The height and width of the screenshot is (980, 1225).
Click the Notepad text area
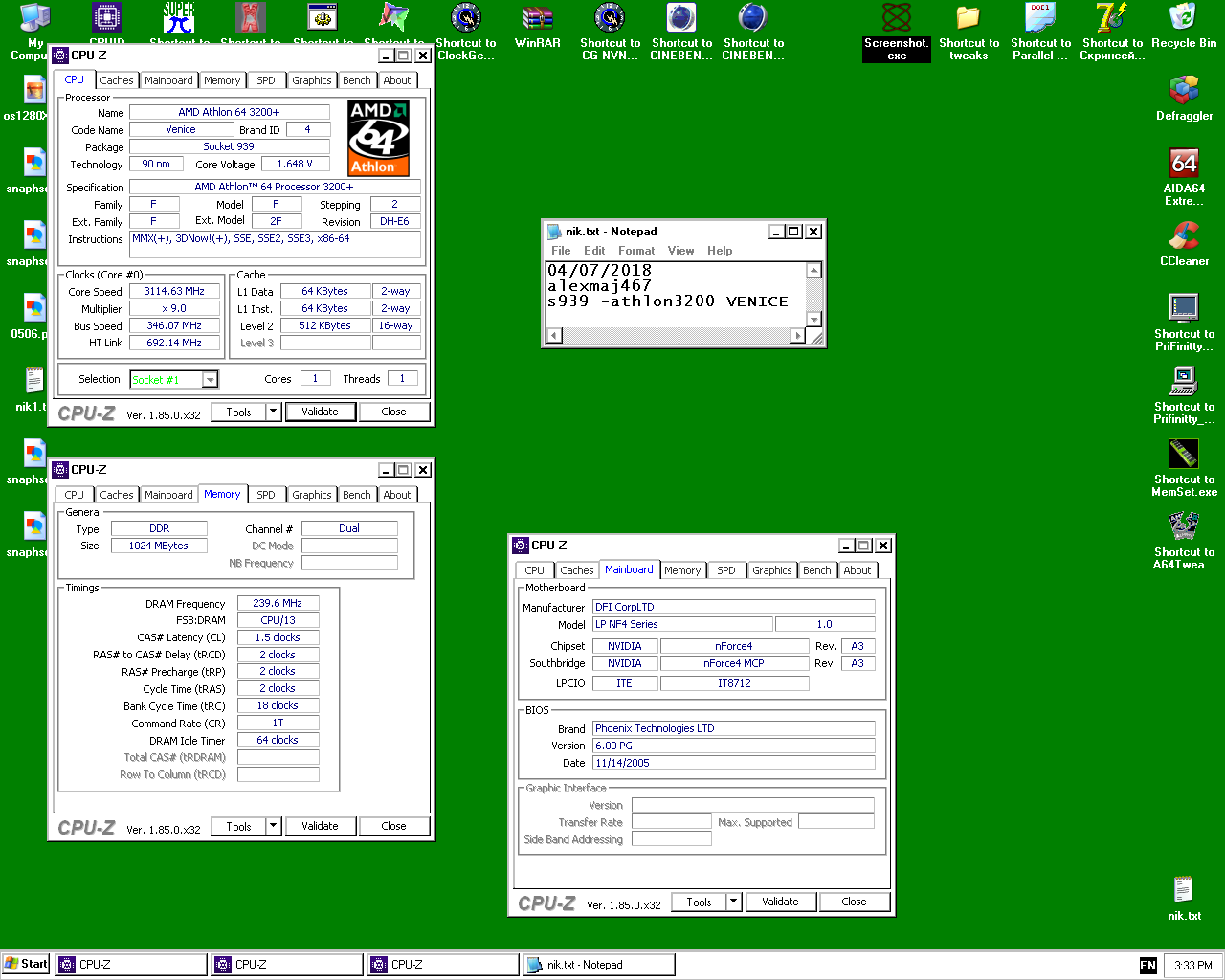(676, 294)
